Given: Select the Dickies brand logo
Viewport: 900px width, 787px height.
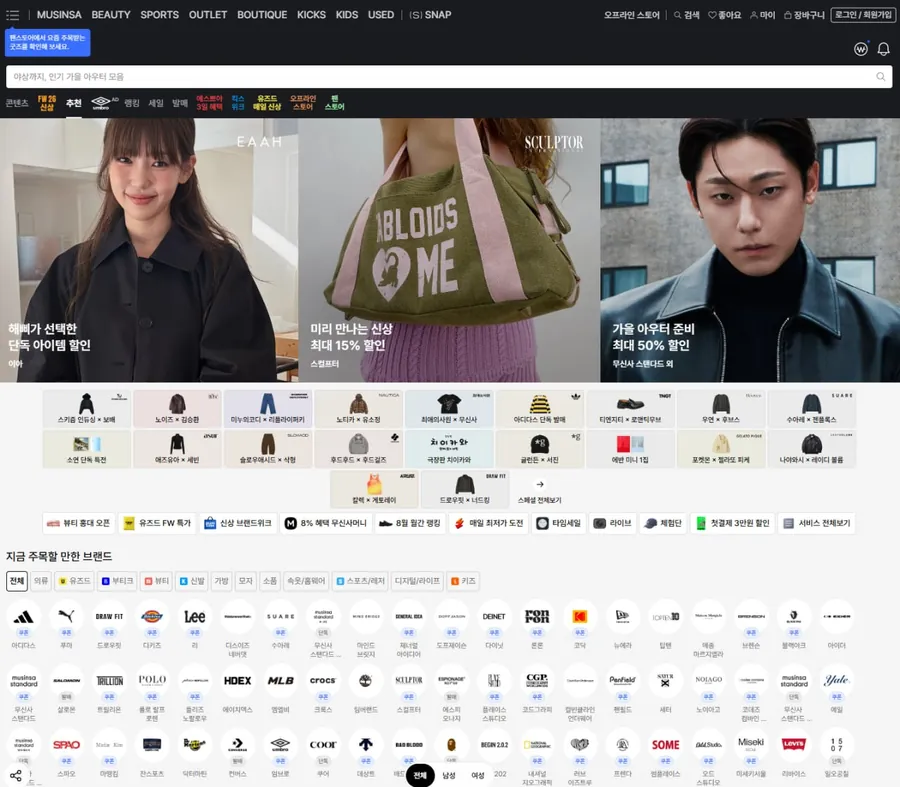Looking at the screenshot, I should [152, 618].
